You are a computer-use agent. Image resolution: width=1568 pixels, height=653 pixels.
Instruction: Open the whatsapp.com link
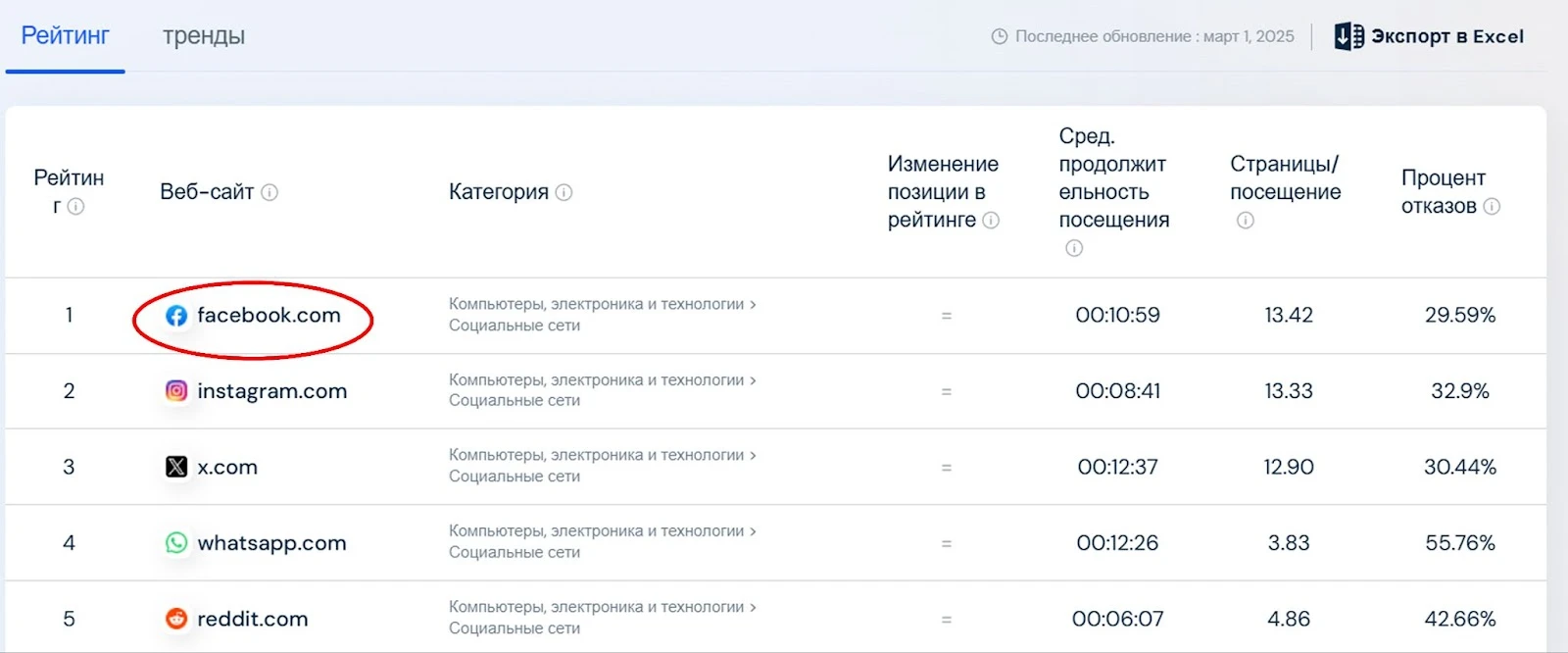click(x=271, y=543)
